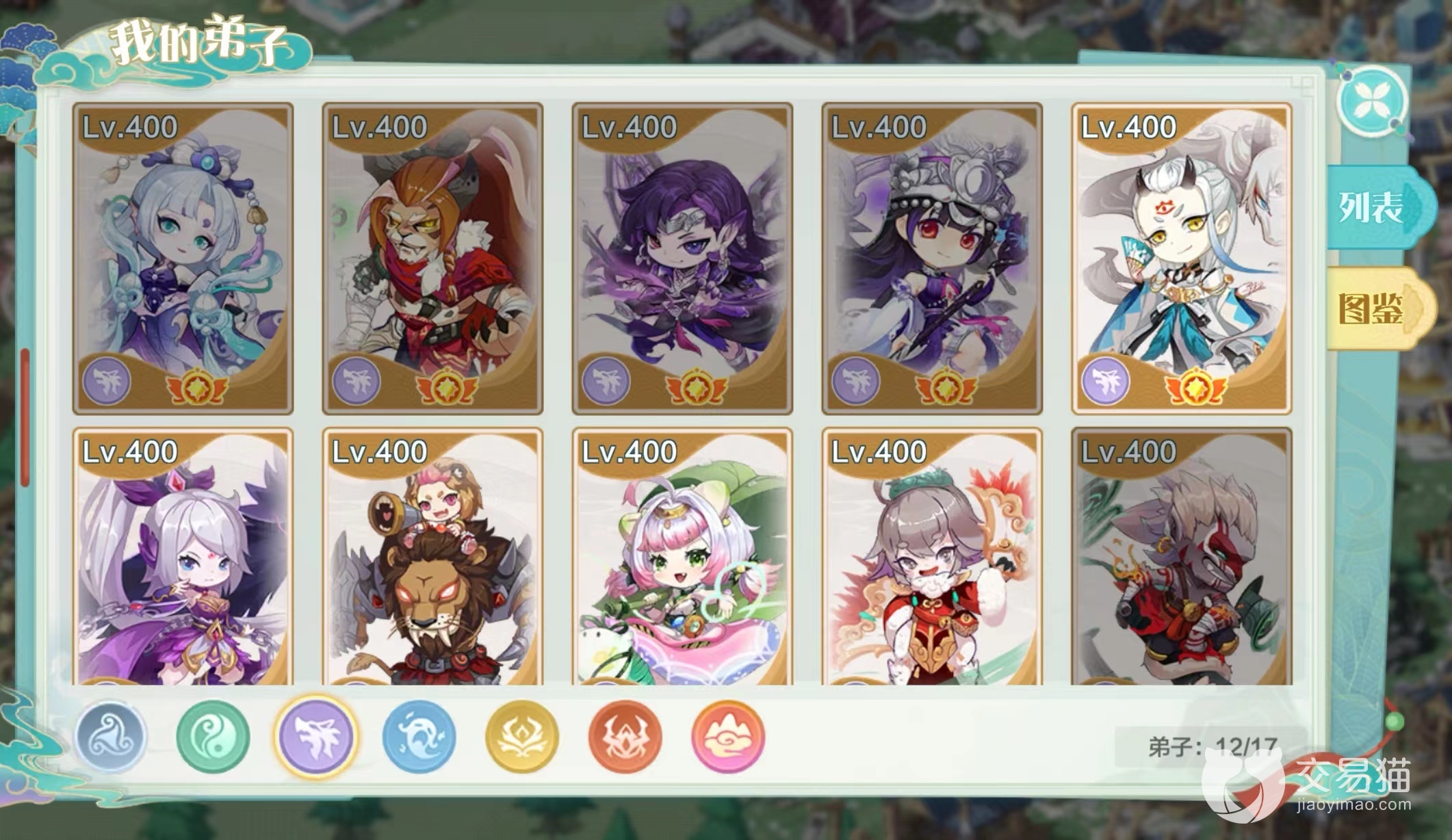Select the purple beast head filter icon
1452x840 pixels.
(x=315, y=736)
